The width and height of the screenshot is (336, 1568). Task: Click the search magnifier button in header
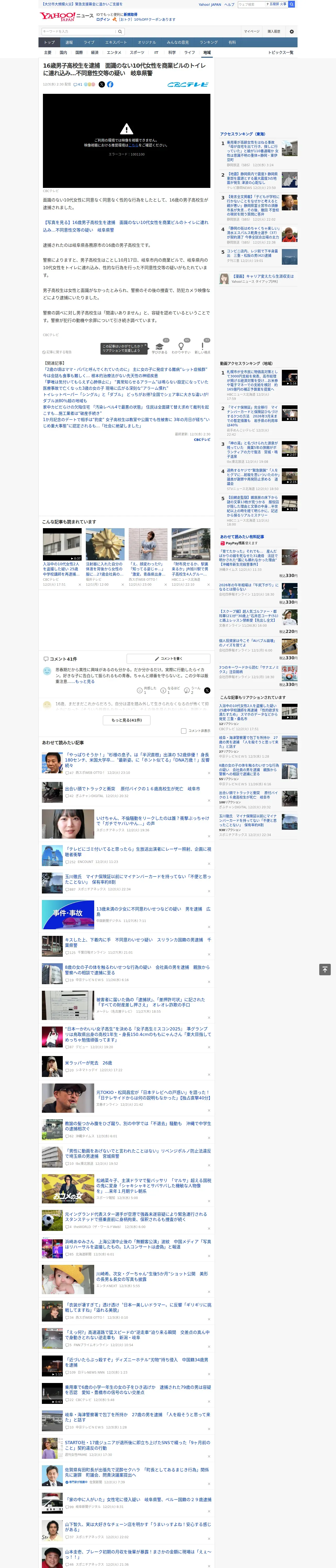(120, 31)
